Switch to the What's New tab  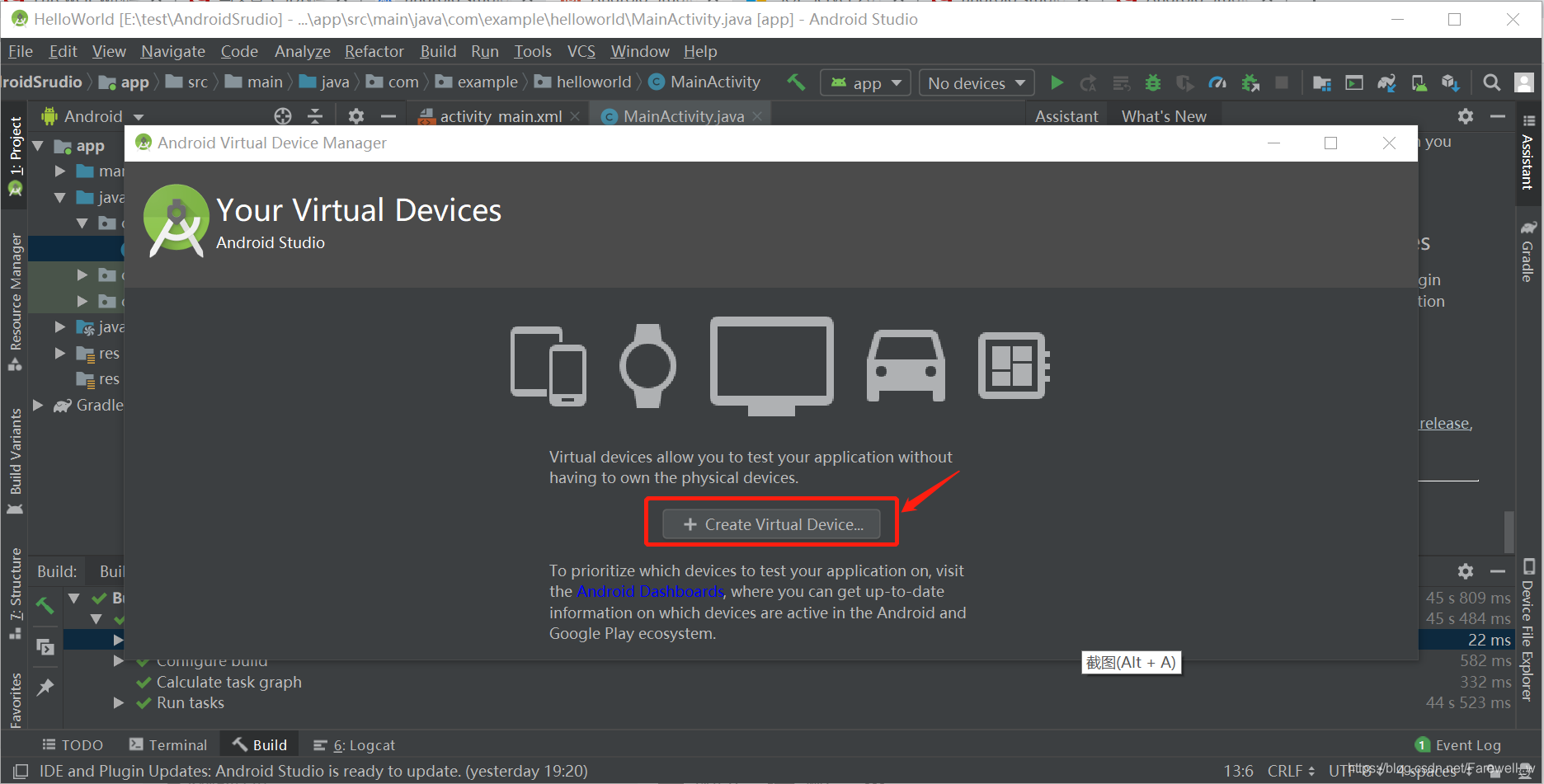point(1164,116)
